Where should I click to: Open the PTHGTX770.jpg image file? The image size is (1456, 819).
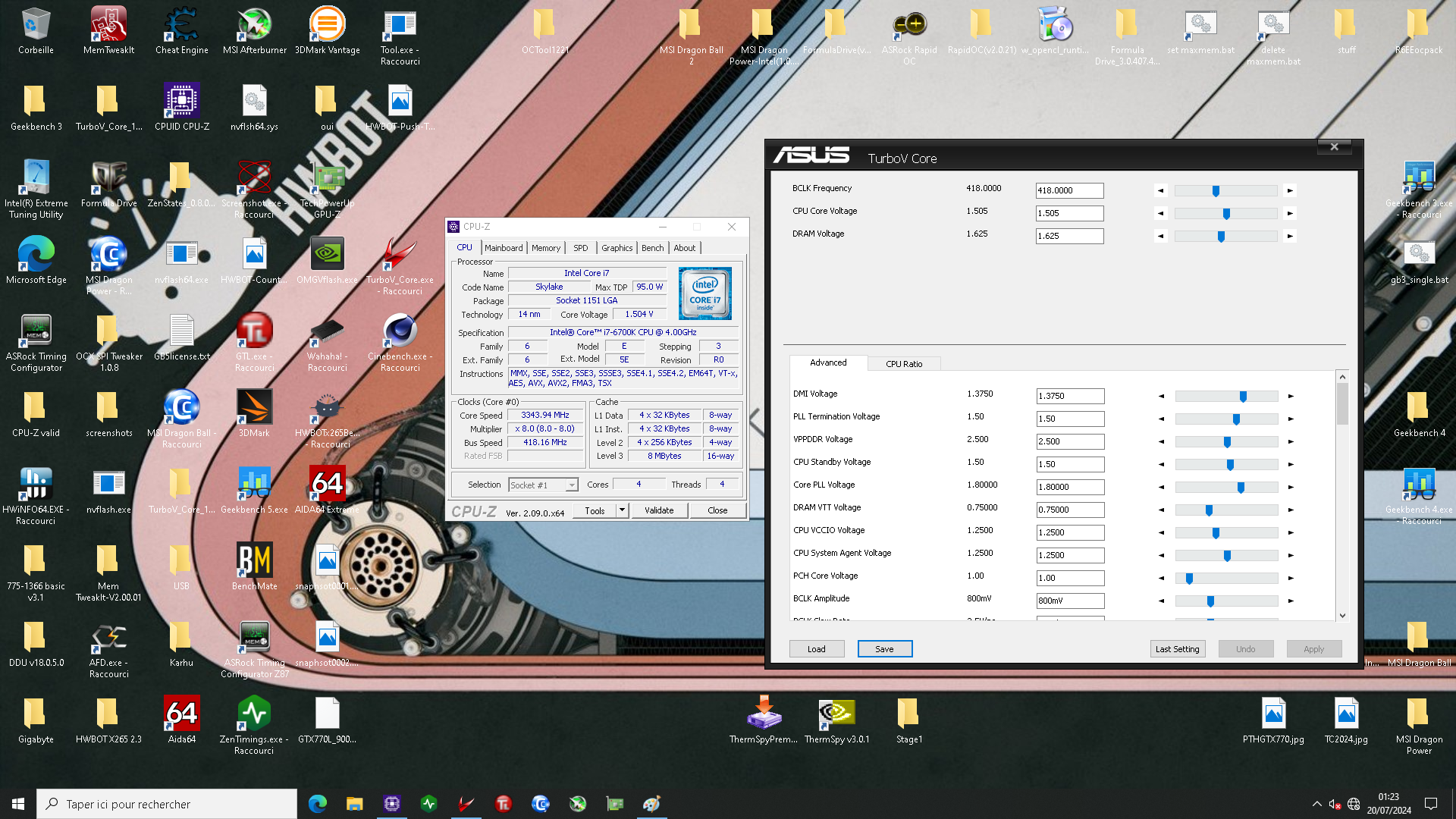[x=1273, y=720]
